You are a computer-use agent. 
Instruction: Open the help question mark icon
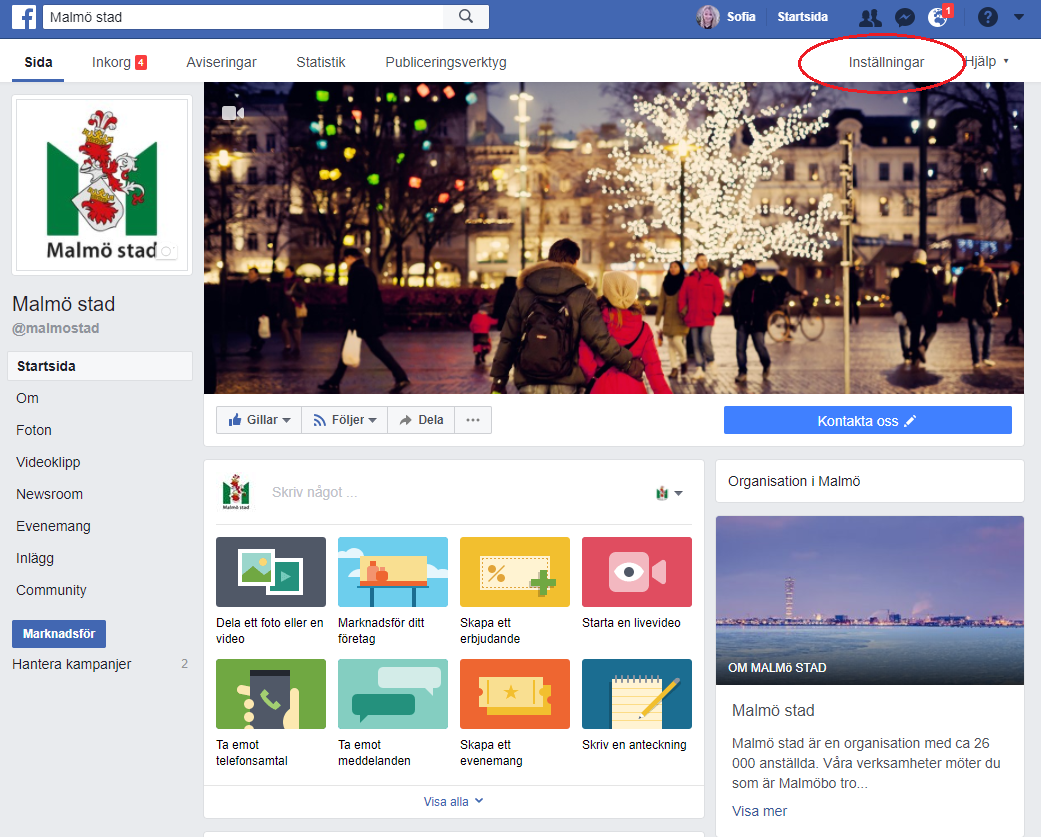(x=987, y=17)
